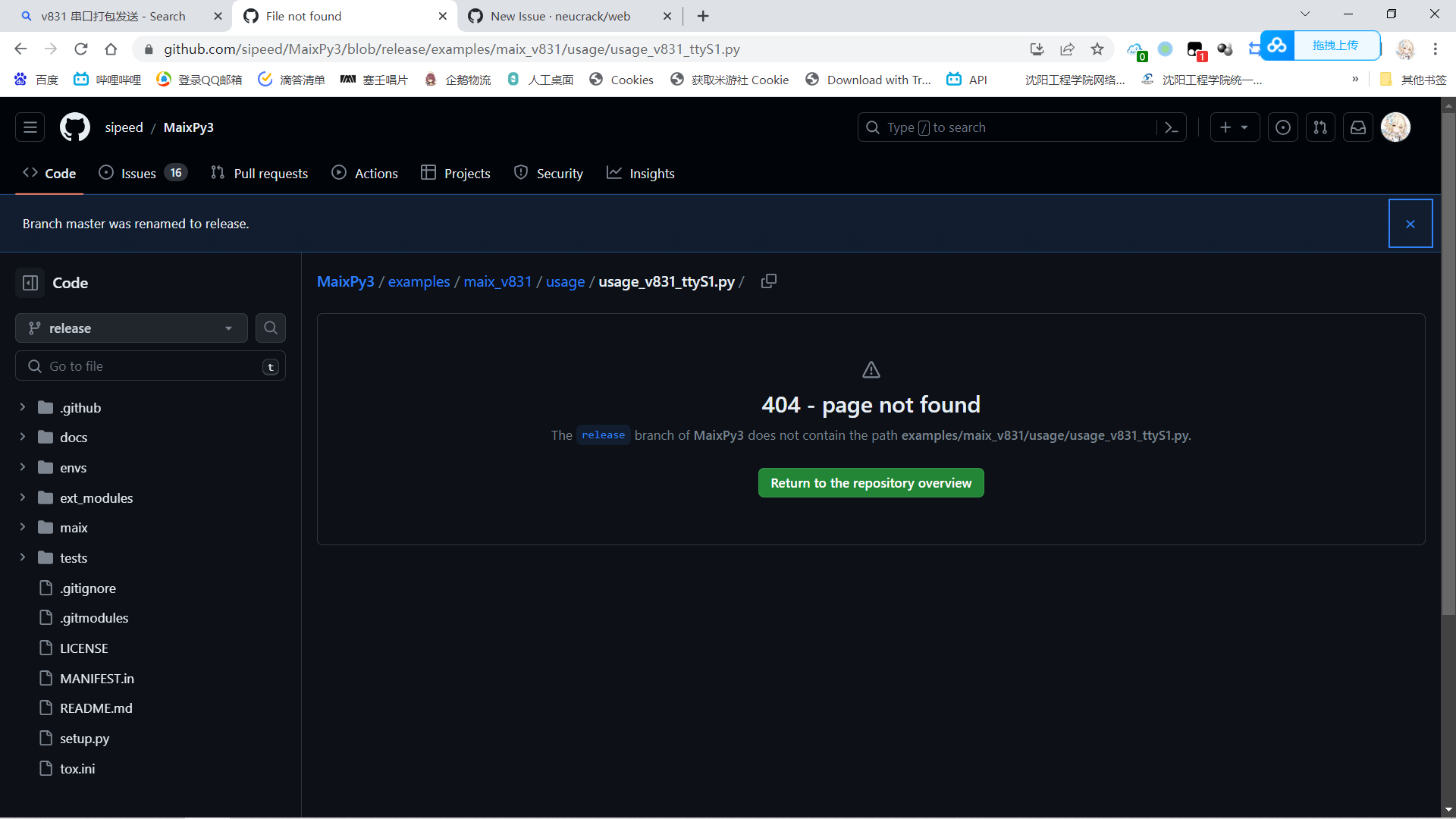
Task: Click Return to the repository overview
Action: coord(871,482)
